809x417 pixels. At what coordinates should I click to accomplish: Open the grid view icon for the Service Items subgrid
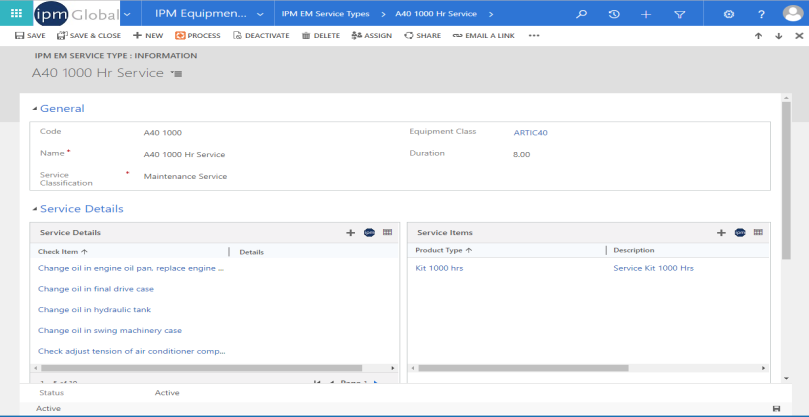(758, 232)
